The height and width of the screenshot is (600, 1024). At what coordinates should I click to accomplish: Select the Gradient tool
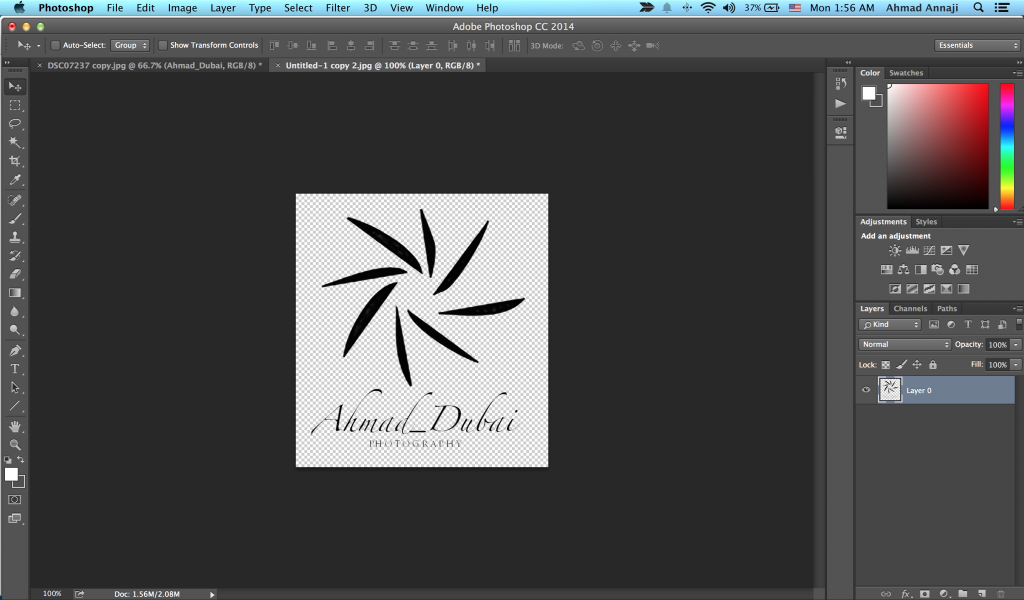pyautogui.click(x=15, y=293)
